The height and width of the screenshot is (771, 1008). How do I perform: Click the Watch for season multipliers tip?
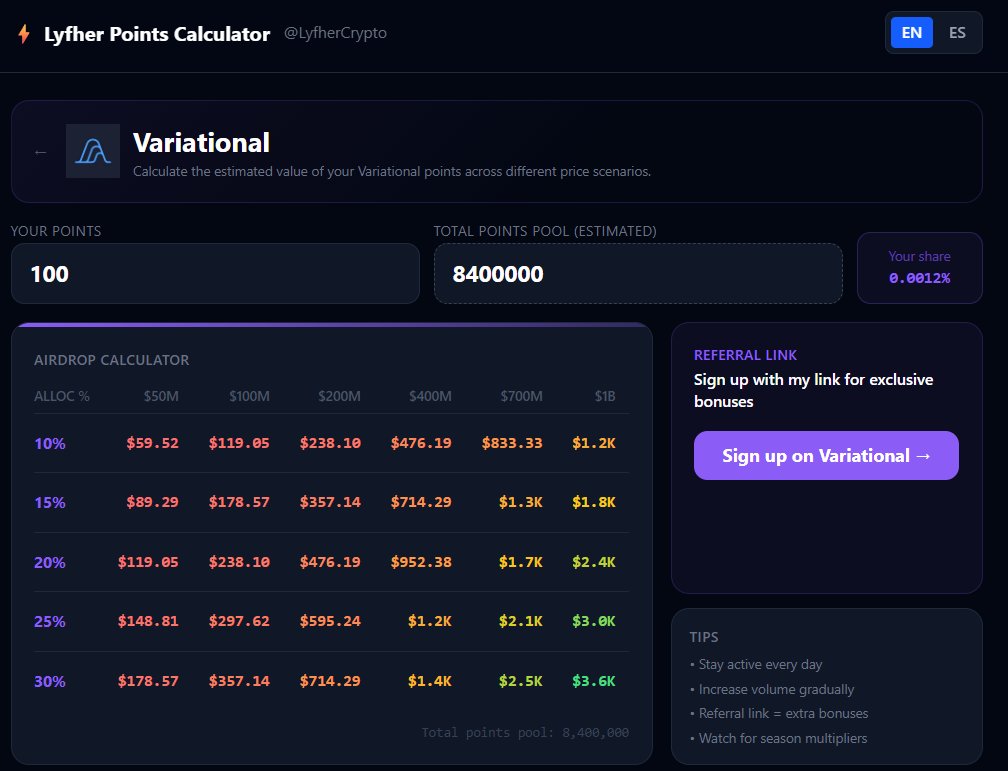tap(783, 738)
